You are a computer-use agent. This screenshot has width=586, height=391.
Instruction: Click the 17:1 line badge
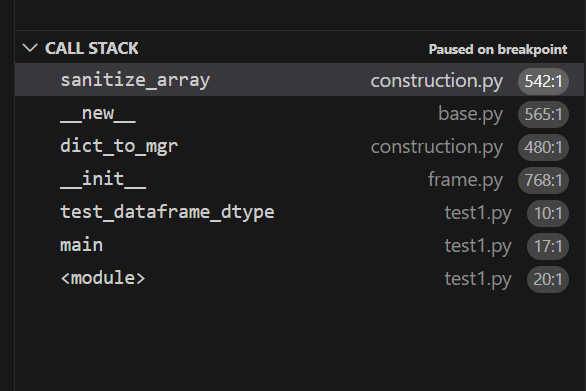tap(548, 246)
